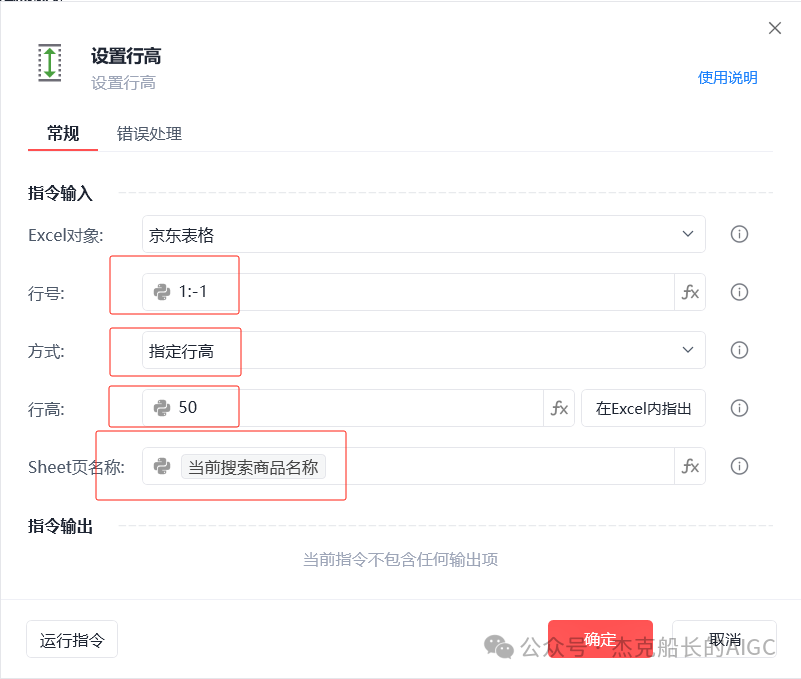Confirm with the 确定 button
Viewport: 801px width, 679px height.
(600, 639)
